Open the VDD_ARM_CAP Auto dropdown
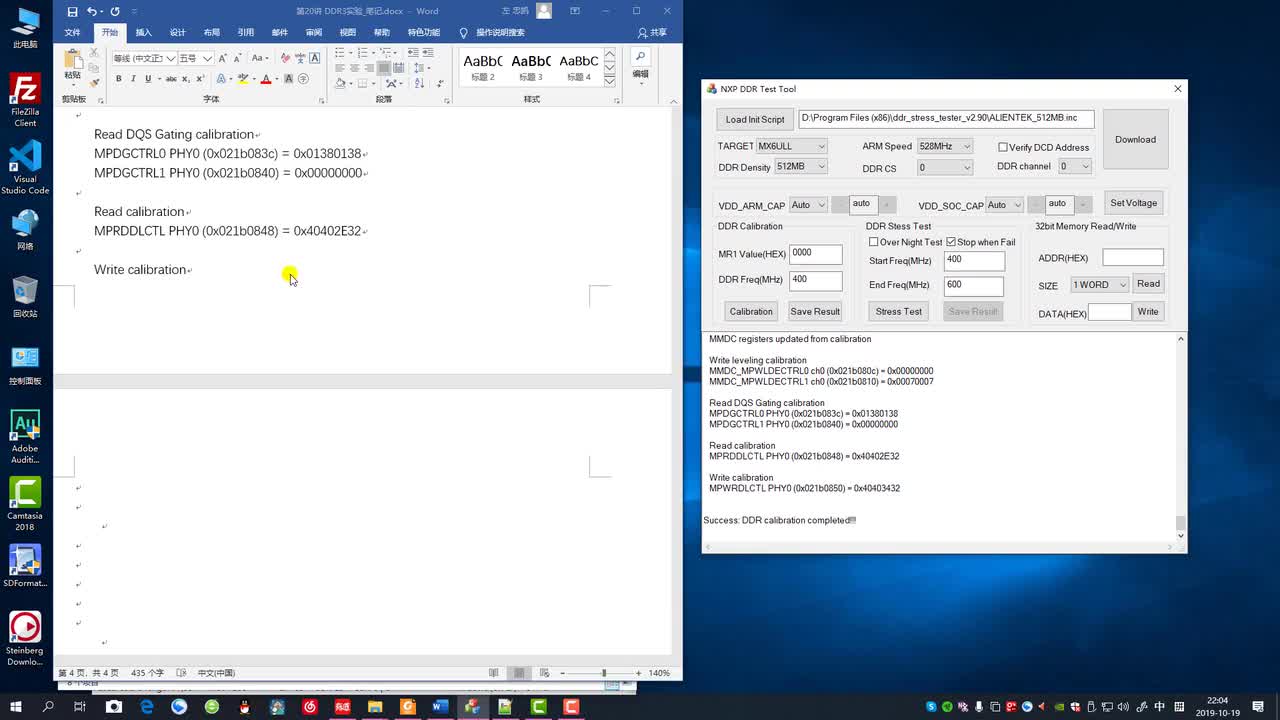 (x=808, y=205)
